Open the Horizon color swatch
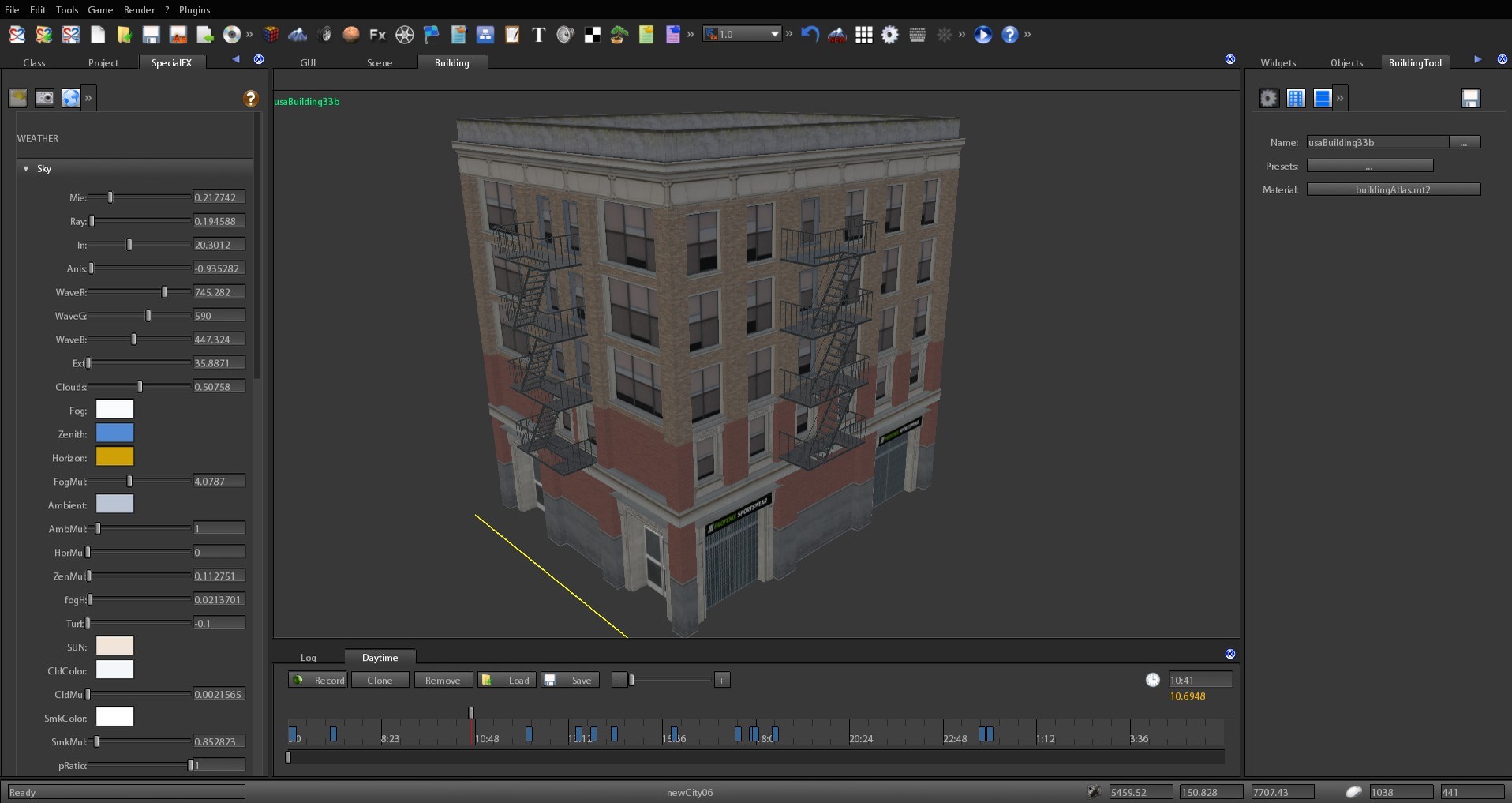This screenshot has height=803, width=1512. pyautogui.click(x=114, y=456)
